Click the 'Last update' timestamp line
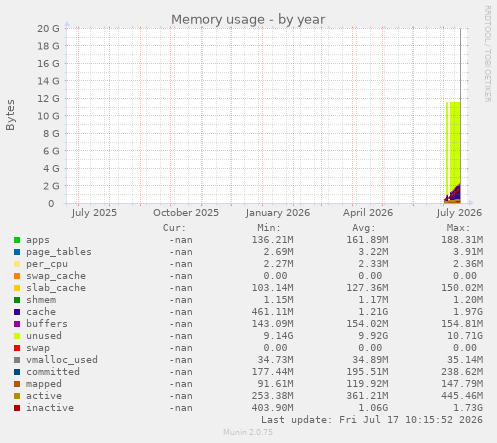The image size is (497, 443). 372,420
